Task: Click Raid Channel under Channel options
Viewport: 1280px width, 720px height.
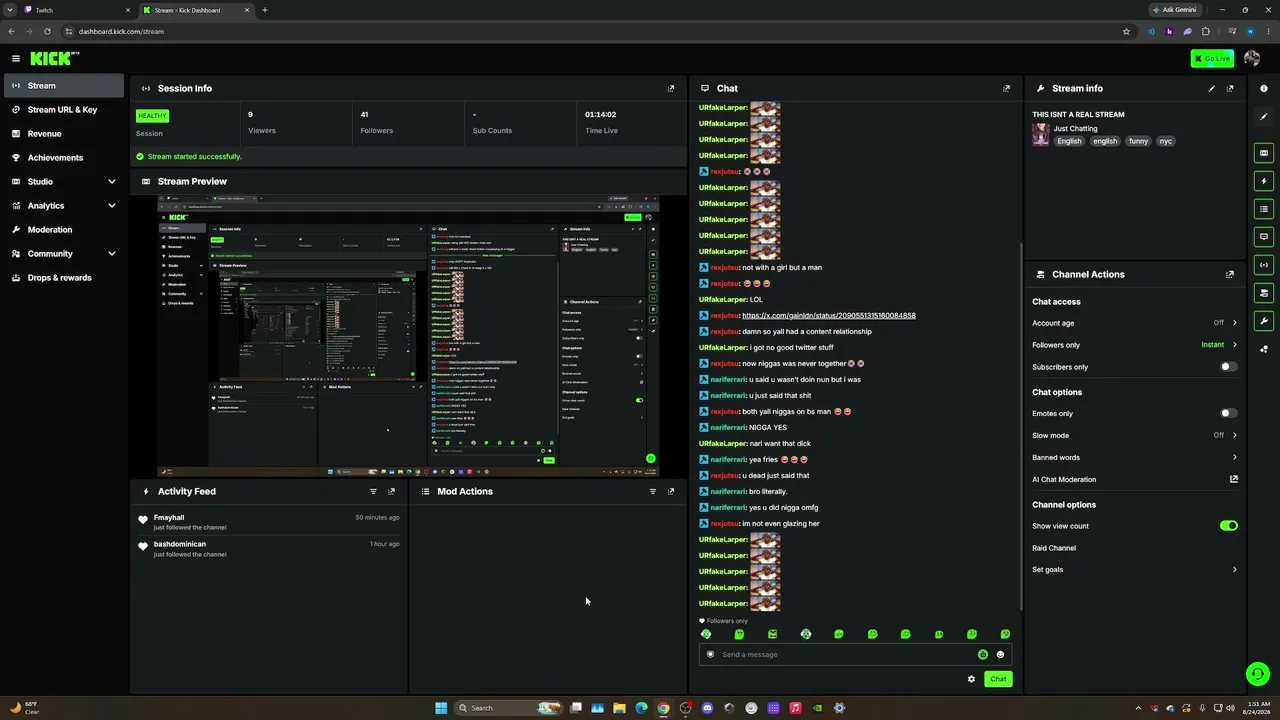Action: pos(1054,548)
